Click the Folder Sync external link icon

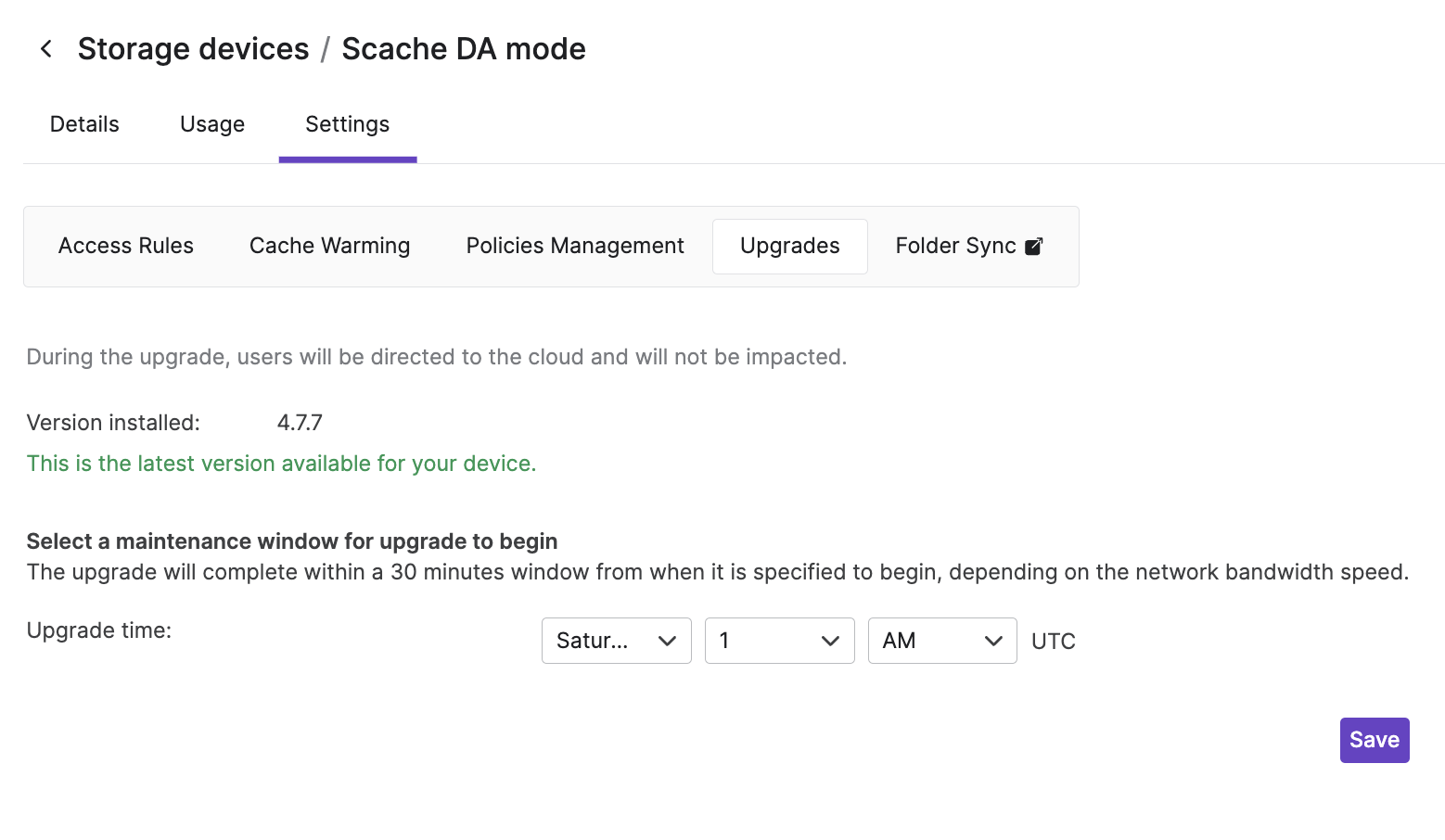coord(1033,246)
